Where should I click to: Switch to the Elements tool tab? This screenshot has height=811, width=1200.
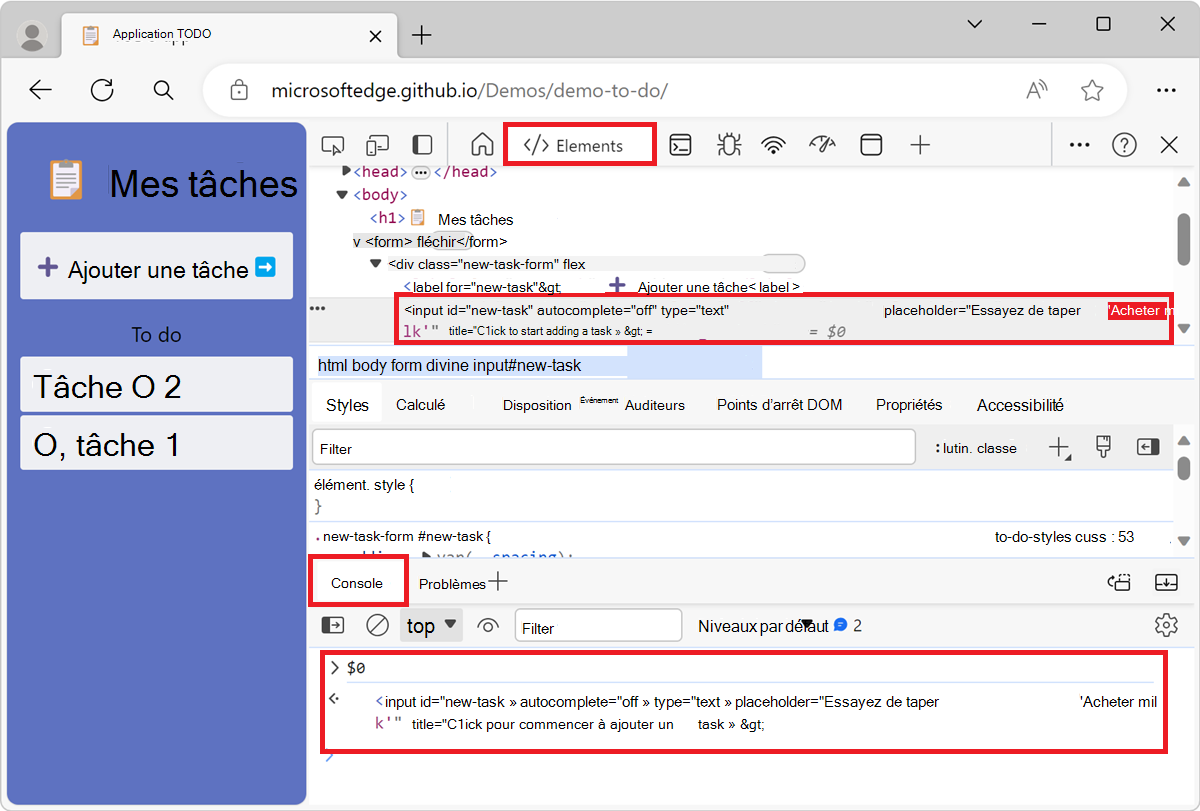pyautogui.click(x=580, y=145)
